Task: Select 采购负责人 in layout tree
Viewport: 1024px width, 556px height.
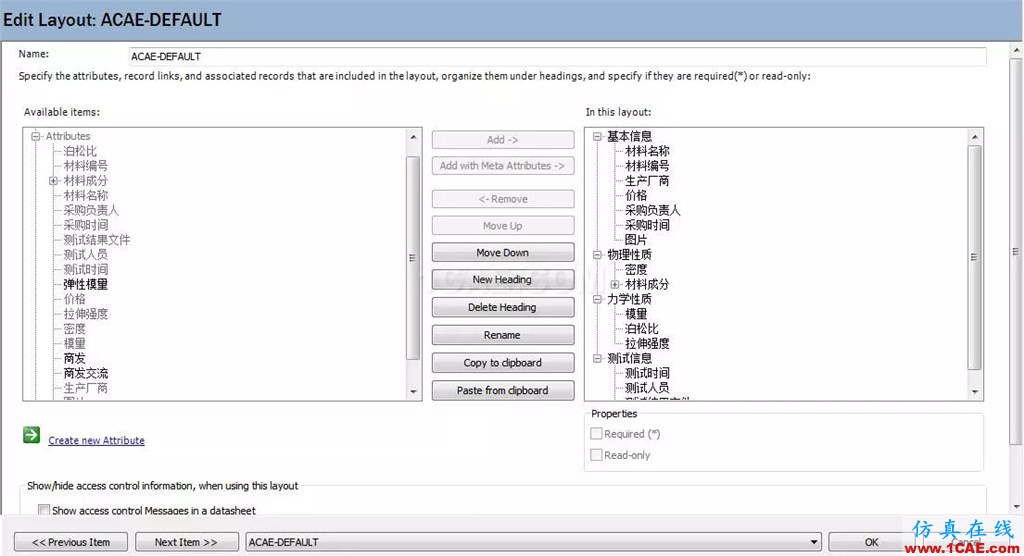Action: coord(652,210)
